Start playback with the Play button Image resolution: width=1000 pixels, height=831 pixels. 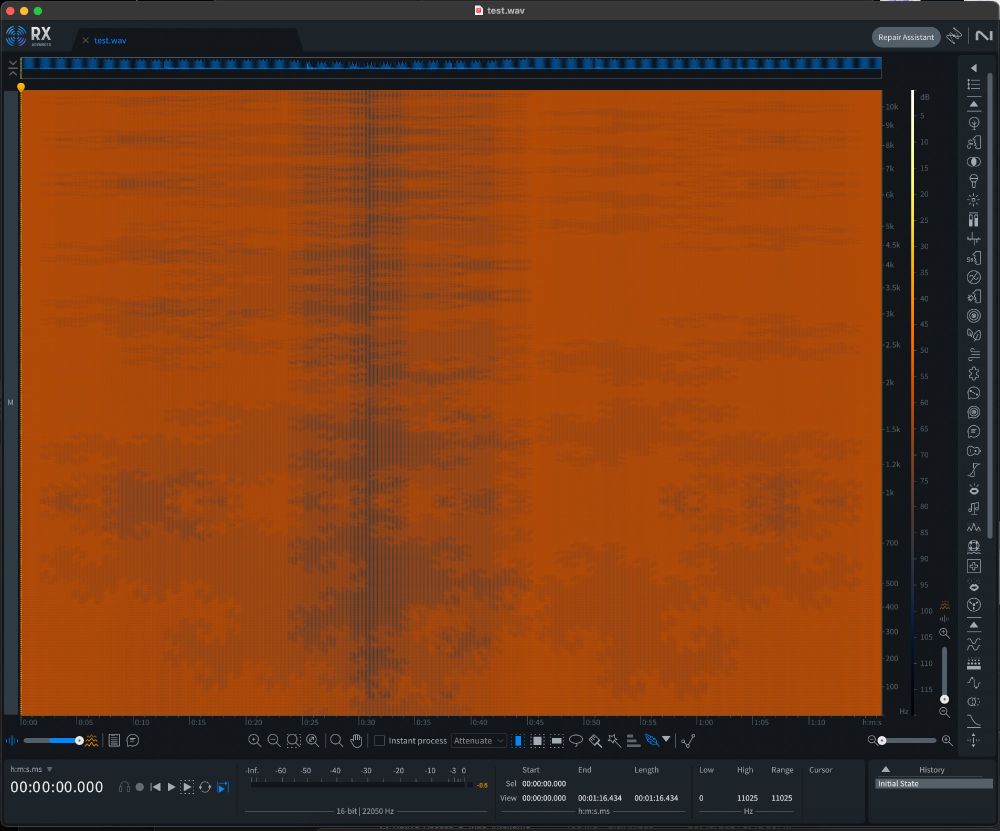pos(171,787)
